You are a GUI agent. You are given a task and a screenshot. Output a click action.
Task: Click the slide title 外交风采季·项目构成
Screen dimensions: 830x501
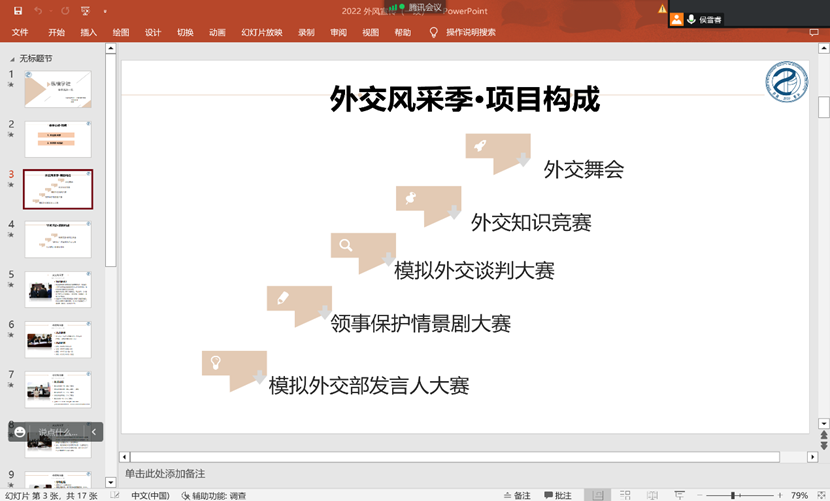[465, 99]
